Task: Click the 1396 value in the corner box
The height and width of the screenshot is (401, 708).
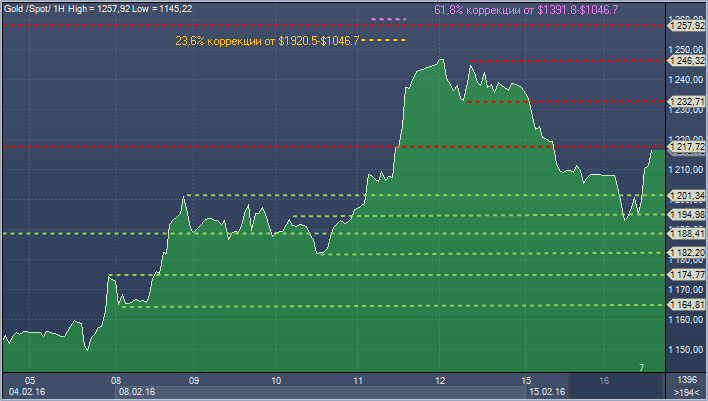Action: tap(687, 381)
